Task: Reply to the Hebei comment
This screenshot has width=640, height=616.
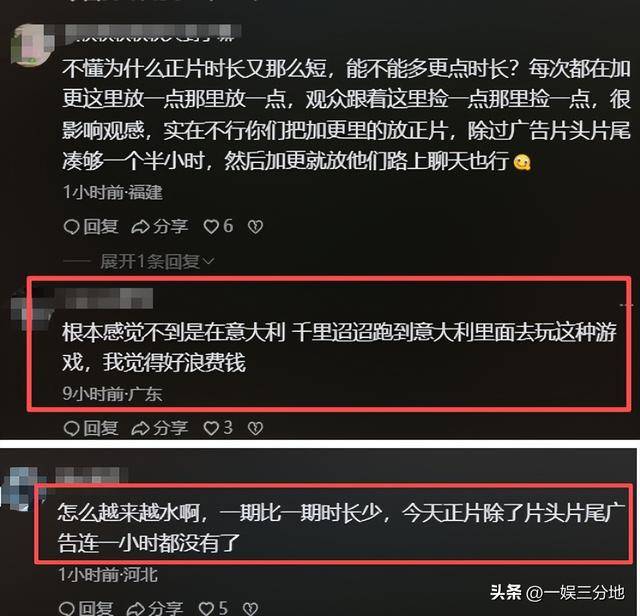Action: coord(86,608)
